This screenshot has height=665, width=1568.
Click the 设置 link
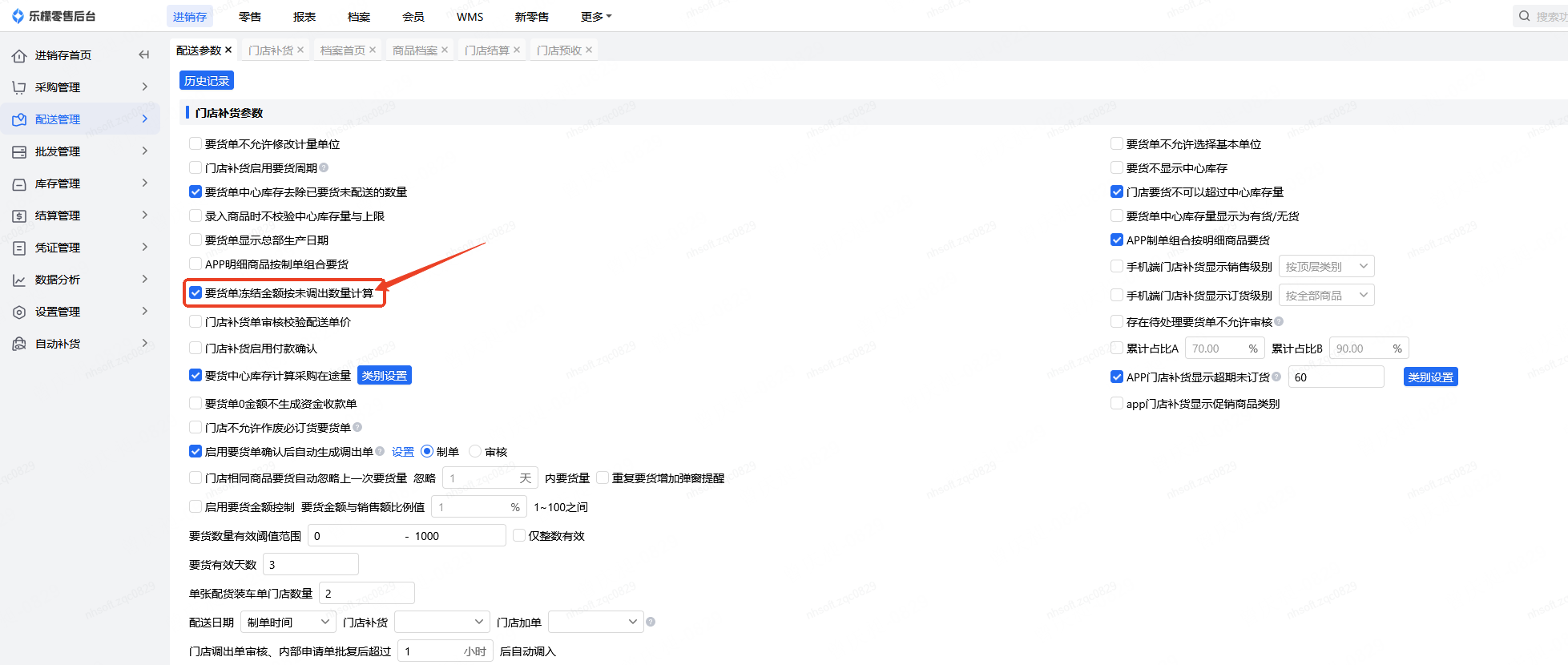[403, 452]
